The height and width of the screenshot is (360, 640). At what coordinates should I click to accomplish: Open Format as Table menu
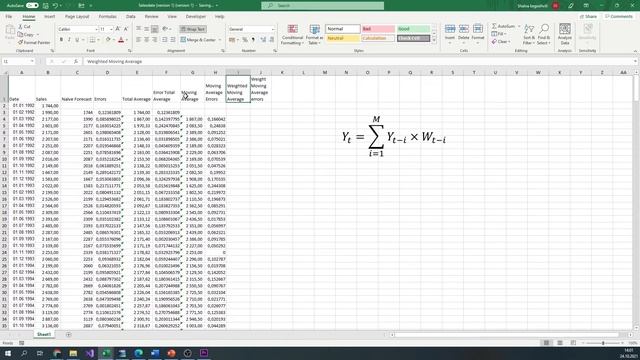tap(315, 34)
